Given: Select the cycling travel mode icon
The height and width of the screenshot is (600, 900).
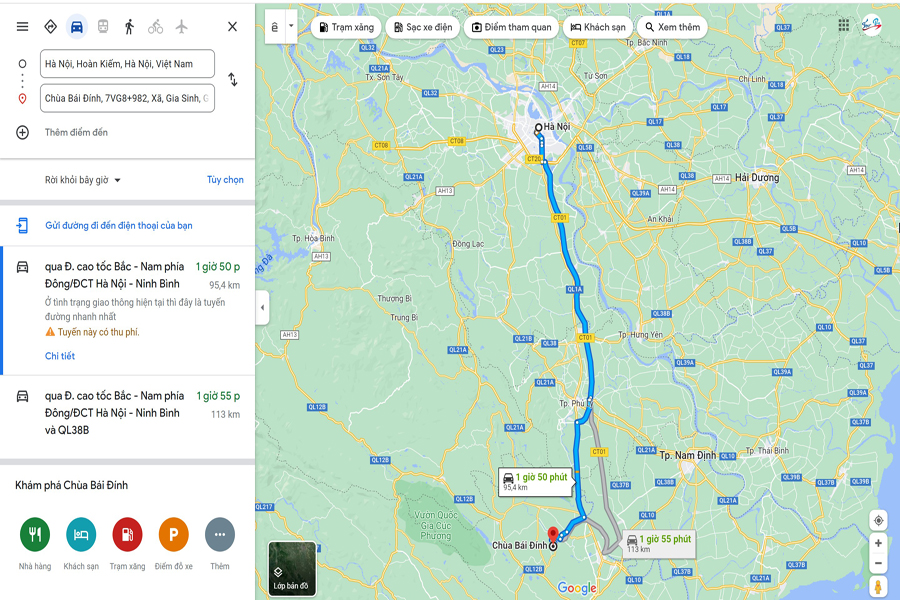Looking at the screenshot, I should coord(156,26).
